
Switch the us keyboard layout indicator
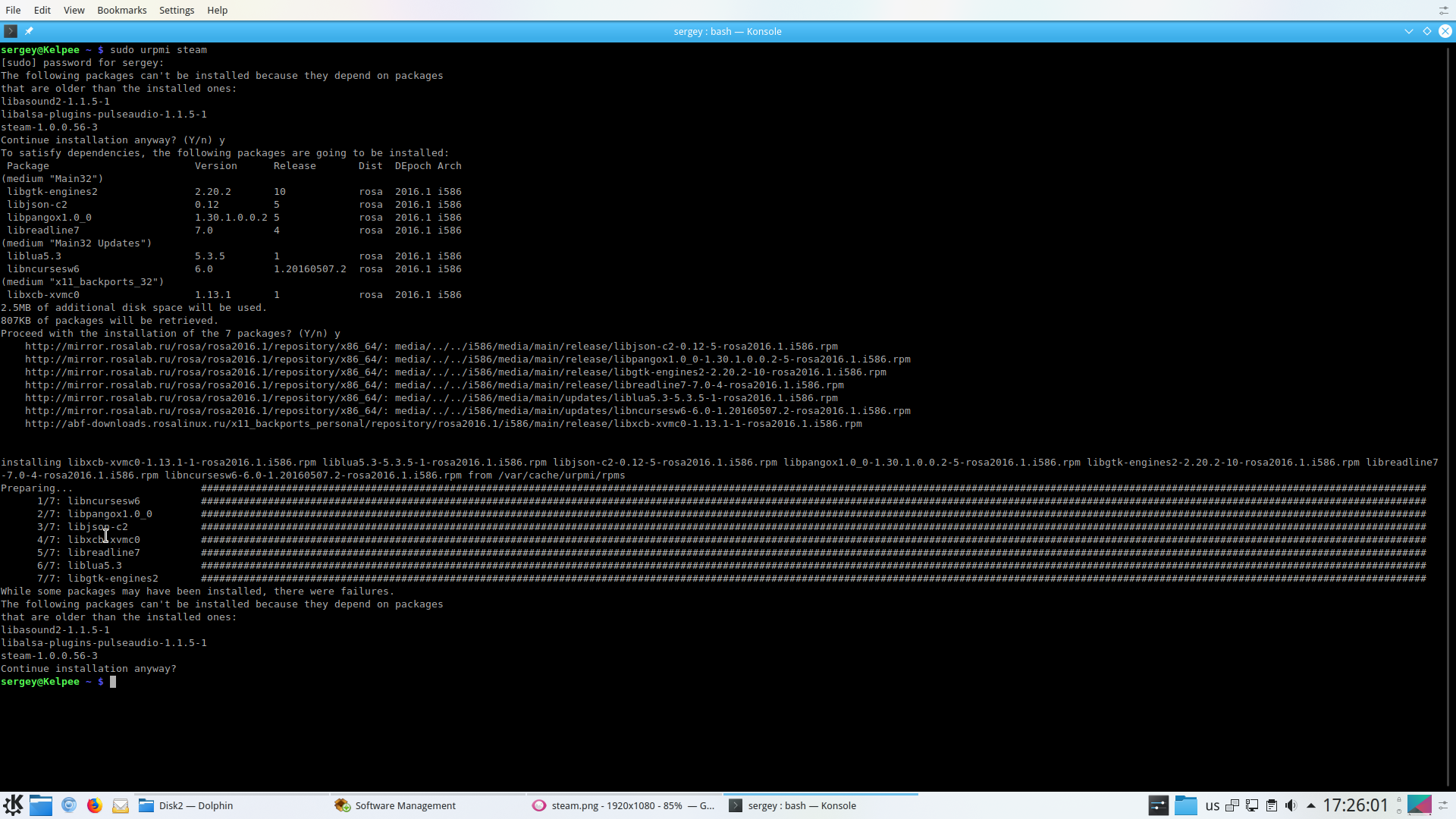click(1212, 805)
